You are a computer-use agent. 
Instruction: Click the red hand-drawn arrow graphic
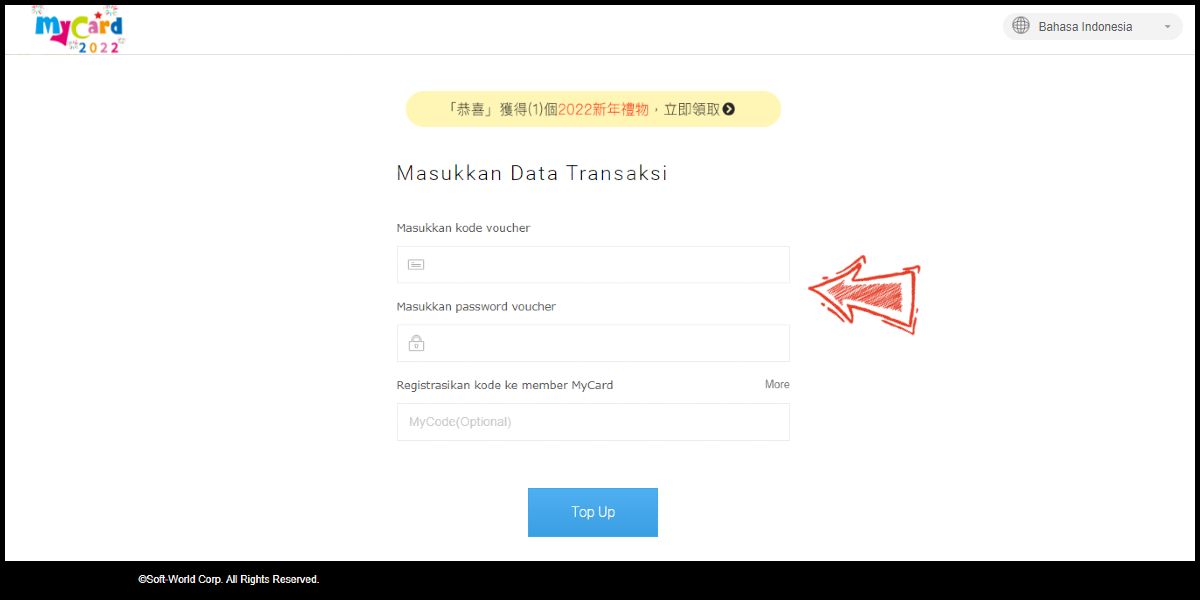click(865, 295)
